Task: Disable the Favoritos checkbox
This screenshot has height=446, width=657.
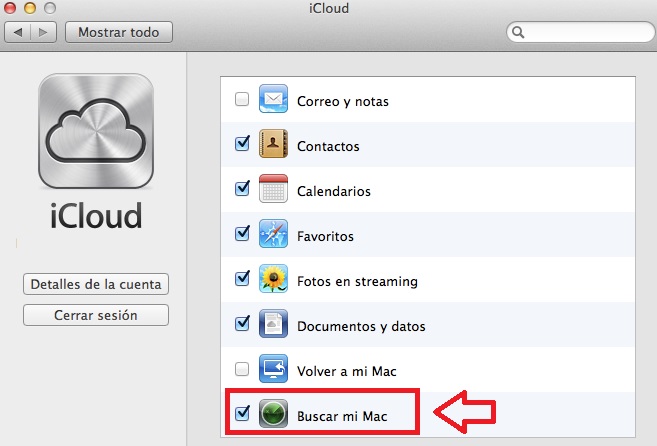Action: click(242, 233)
